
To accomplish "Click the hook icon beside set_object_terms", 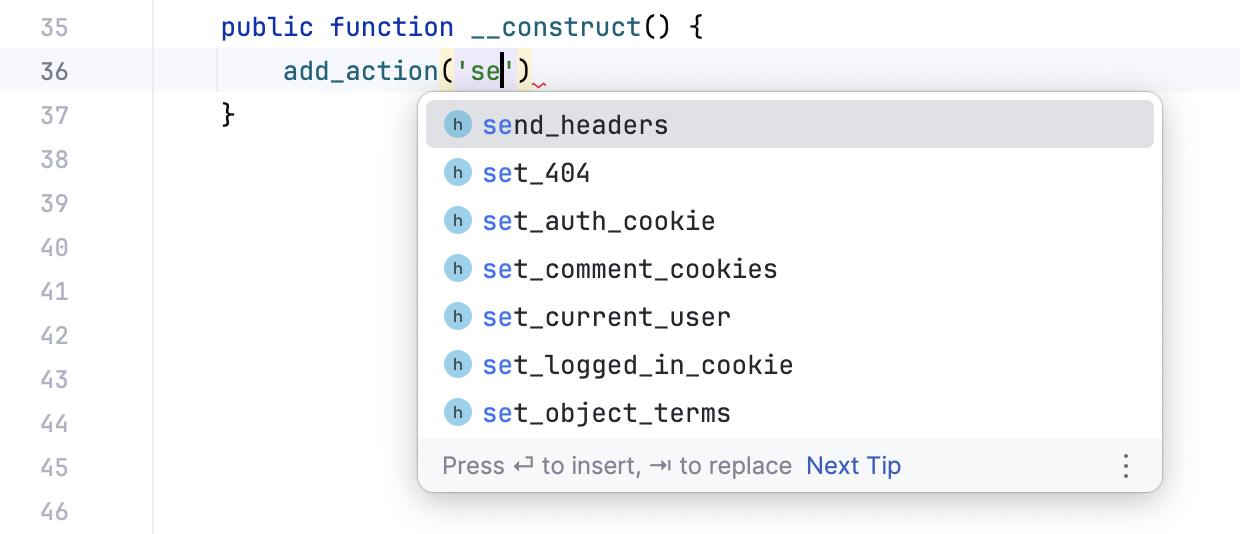I will 457,413.
